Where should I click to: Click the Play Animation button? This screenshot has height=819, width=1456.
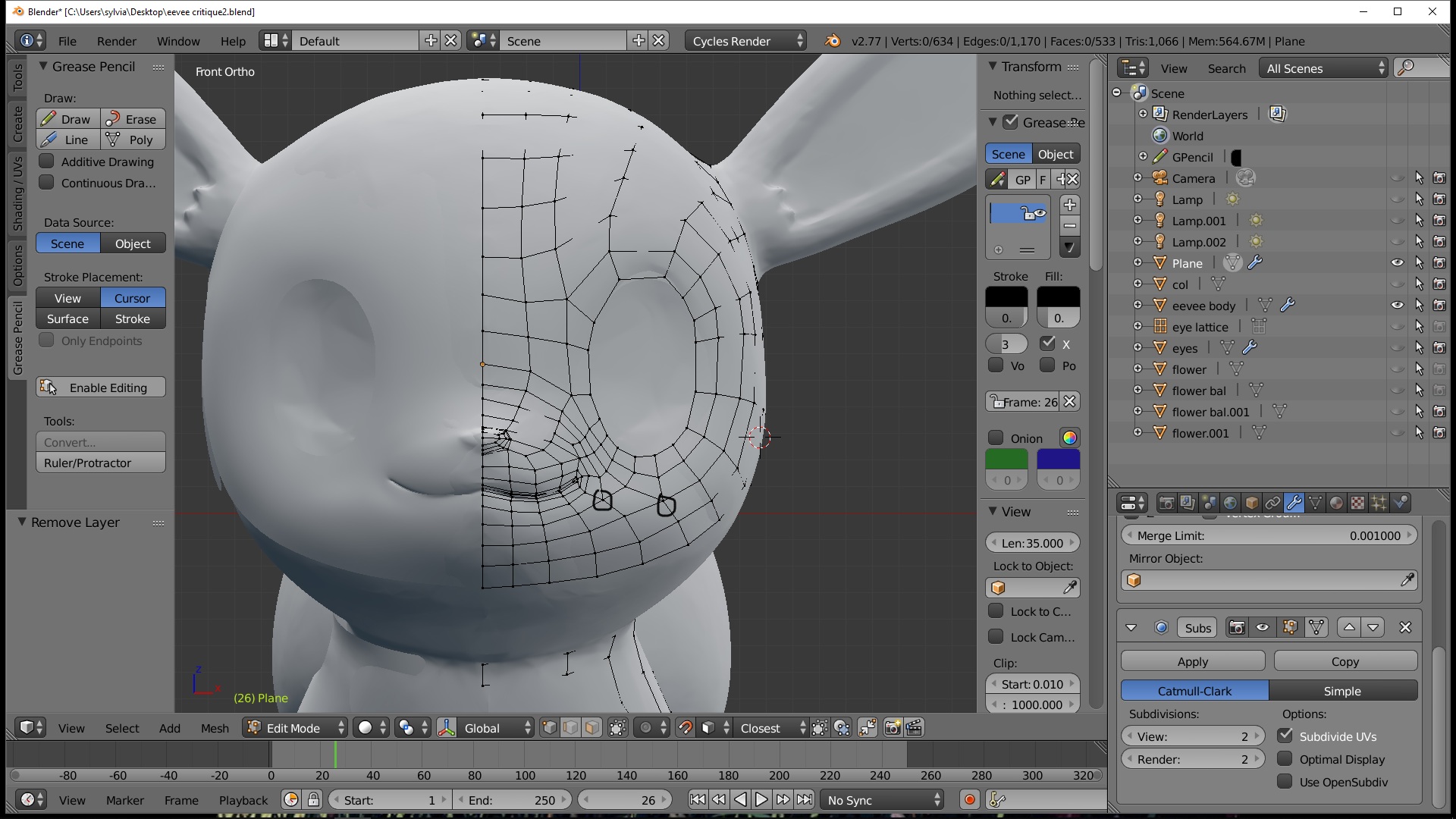point(761,800)
